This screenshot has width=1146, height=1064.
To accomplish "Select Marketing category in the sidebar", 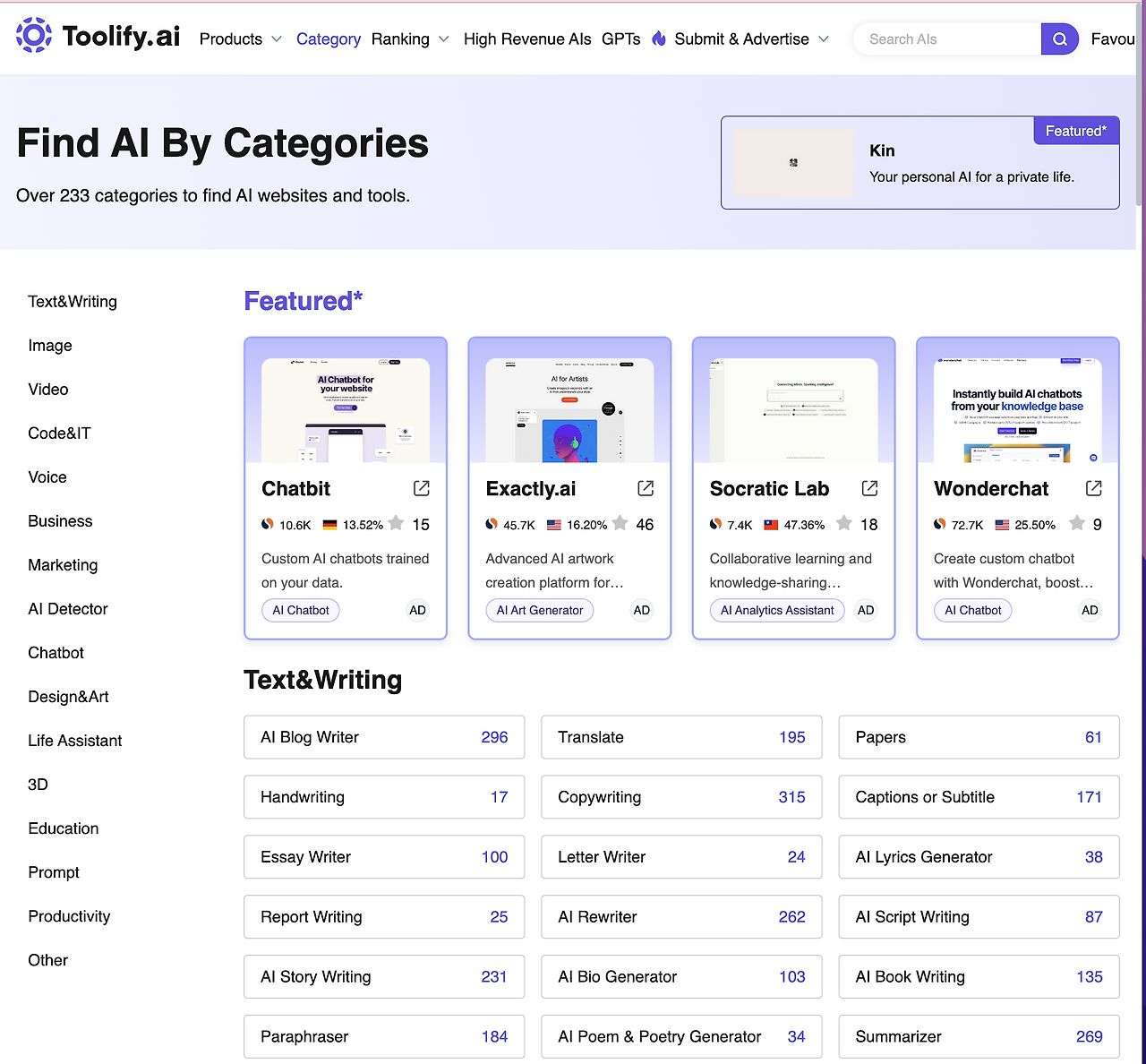I will coord(63,564).
